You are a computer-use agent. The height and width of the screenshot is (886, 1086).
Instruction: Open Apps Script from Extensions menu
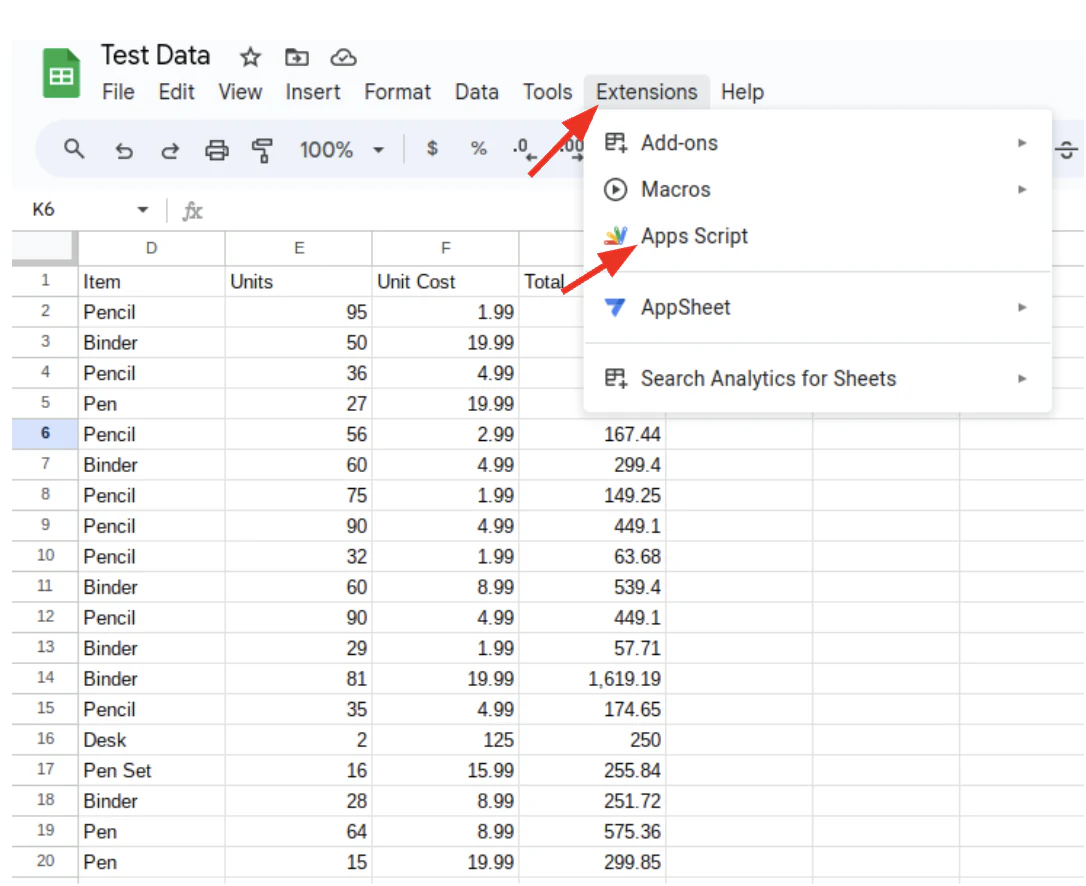tap(818, 236)
